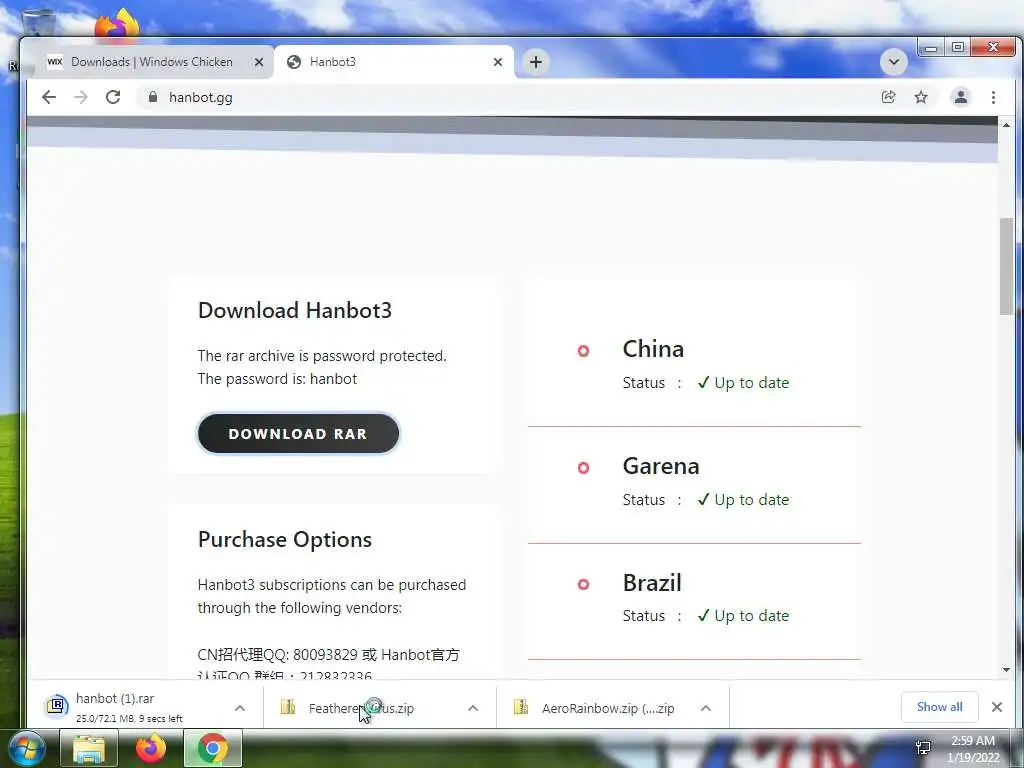The height and width of the screenshot is (768, 1024).
Task: Close the Downloads Windows Chicken tab
Action: coord(259,62)
